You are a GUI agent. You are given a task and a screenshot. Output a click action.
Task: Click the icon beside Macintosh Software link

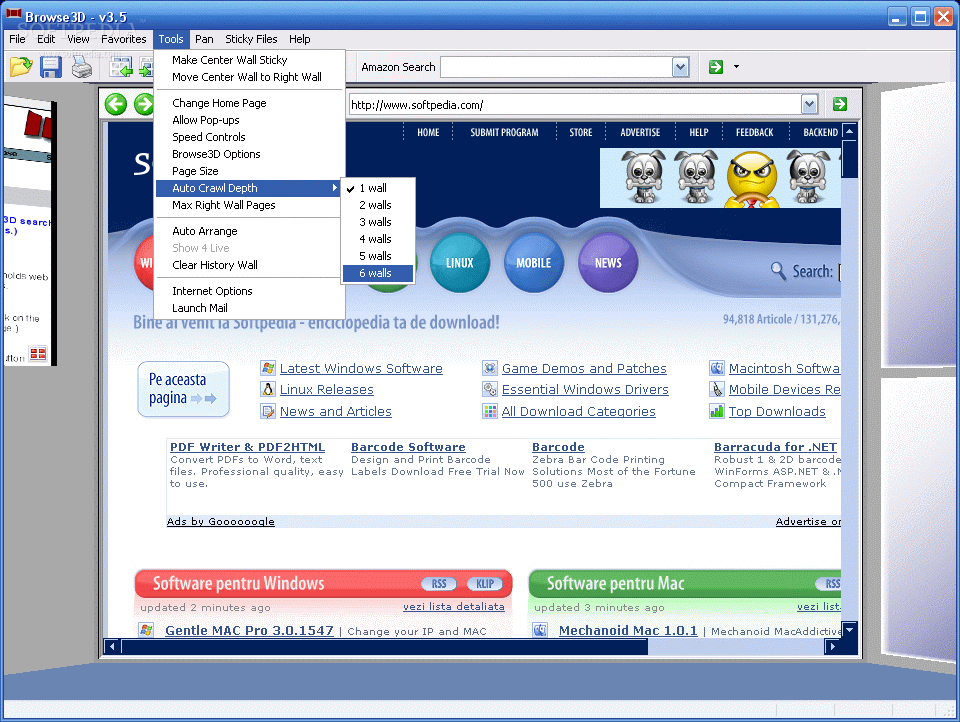pos(716,368)
